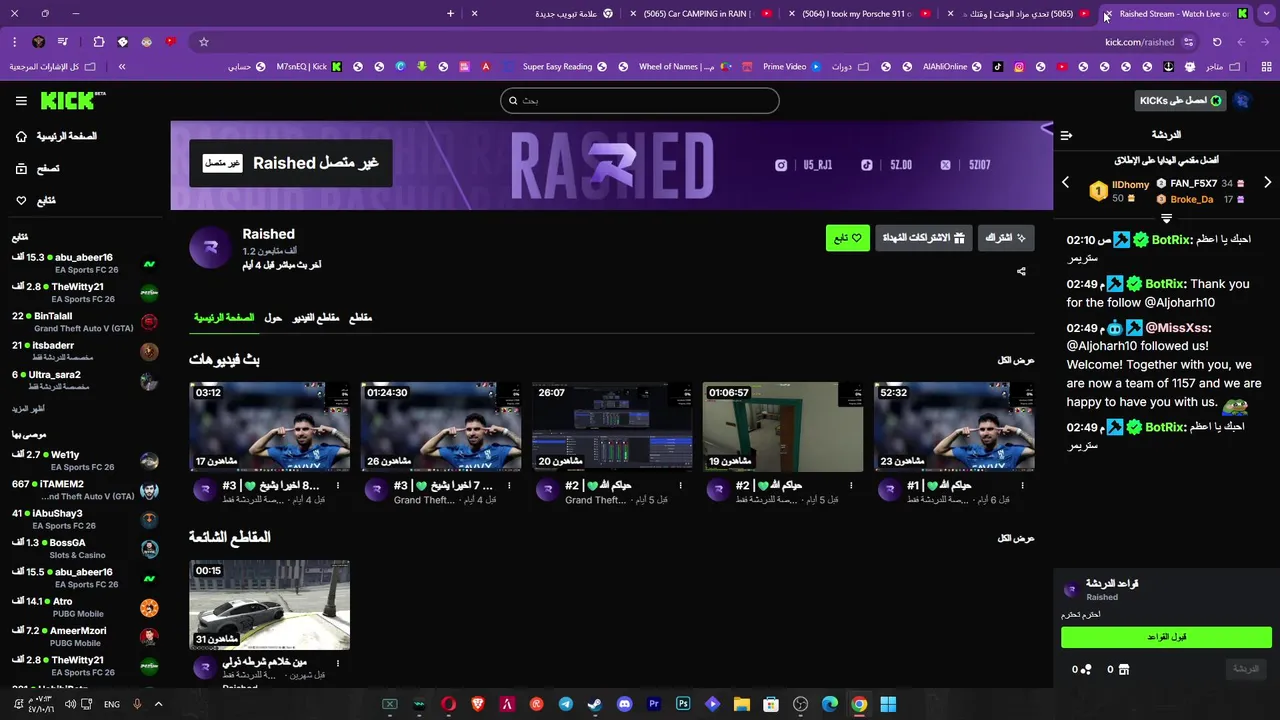Show previous top gifters with left arrow
Image resolution: width=1280 pixels, height=720 pixels.
coord(1065,183)
